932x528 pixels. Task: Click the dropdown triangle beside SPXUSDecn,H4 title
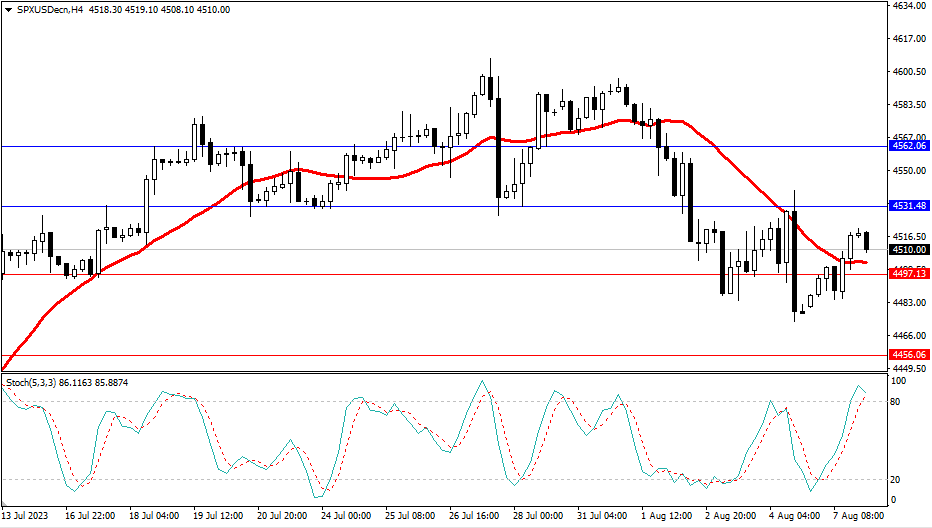click(x=7, y=9)
